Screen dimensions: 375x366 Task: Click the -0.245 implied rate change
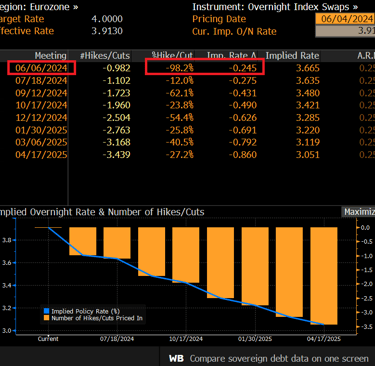(x=243, y=68)
